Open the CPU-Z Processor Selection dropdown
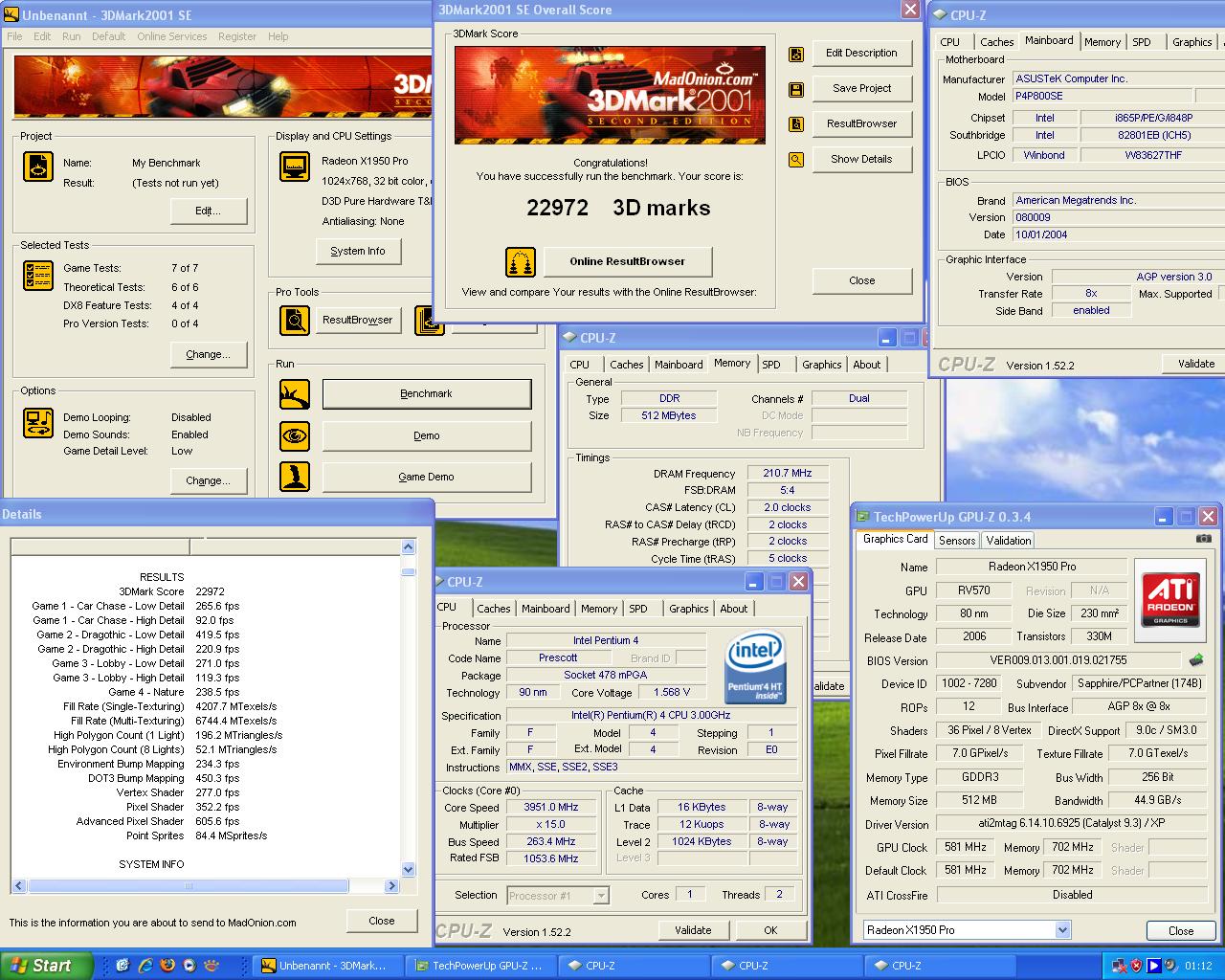1225x980 pixels. [601, 896]
